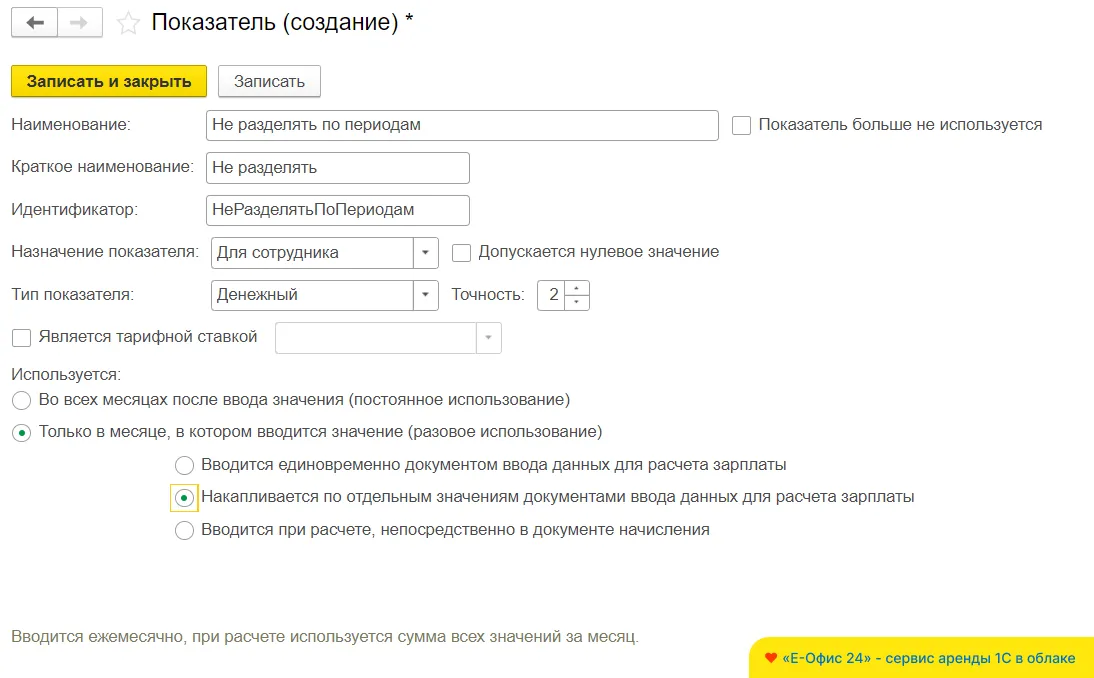This screenshot has width=1094, height=678.
Task: Click the forward navigation arrow
Action: [x=79, y=23]
